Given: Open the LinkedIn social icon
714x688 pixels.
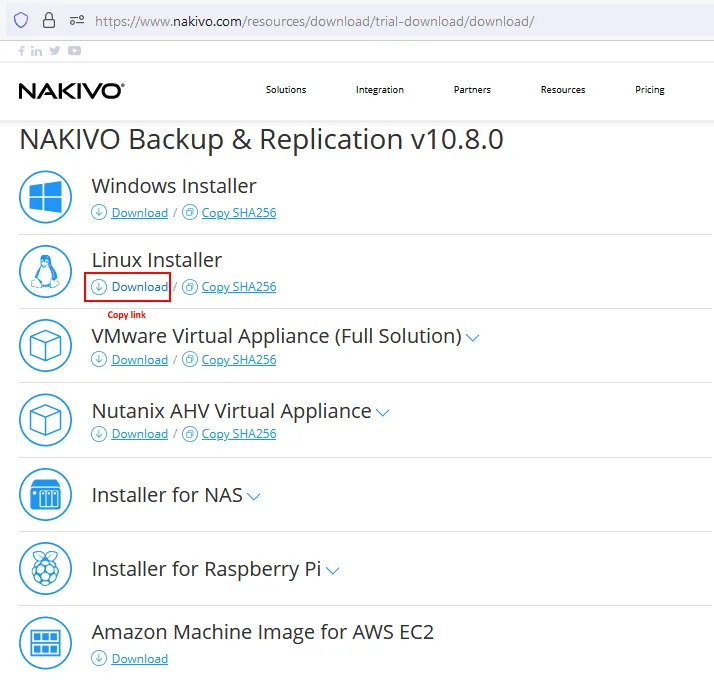Looking at the screenshot, I should click(x=37, y=51).
